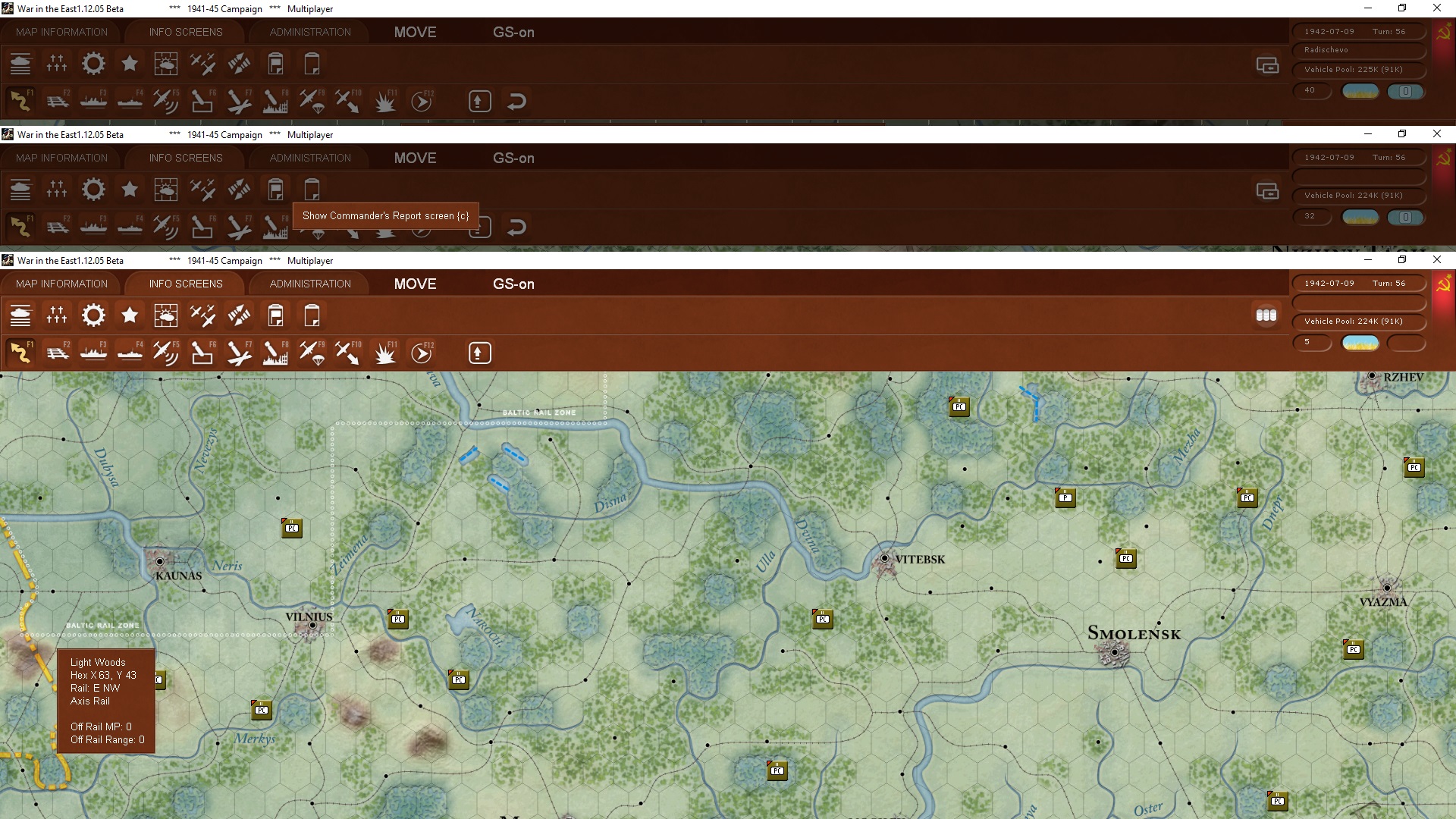Viewport: 1456px width, 819px height.
Task: Open ADMINISTRATION tab in Radischevo window
Action: [310, 32]
